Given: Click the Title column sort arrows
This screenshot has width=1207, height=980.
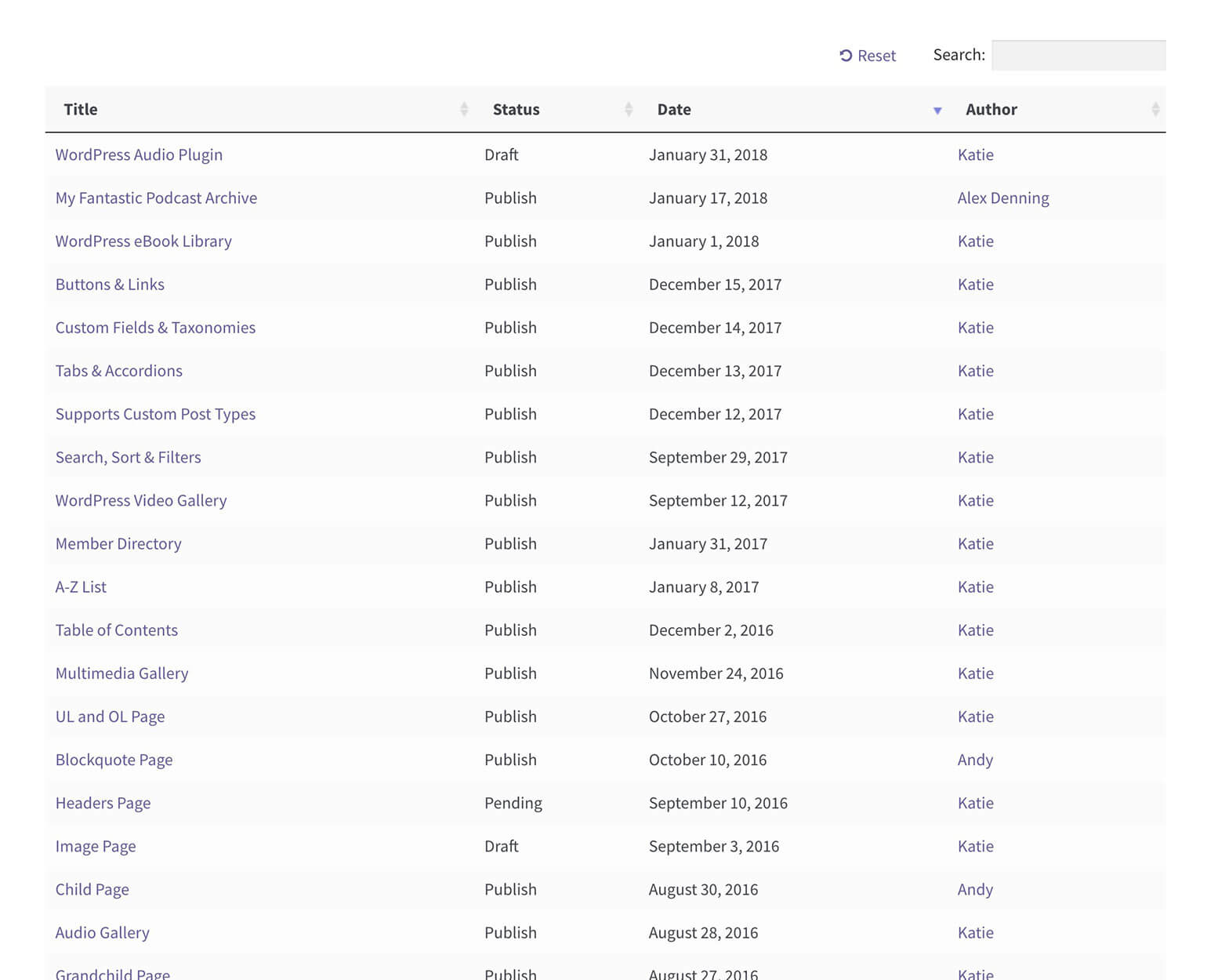Looking at the screenshot, I should 464,110.
